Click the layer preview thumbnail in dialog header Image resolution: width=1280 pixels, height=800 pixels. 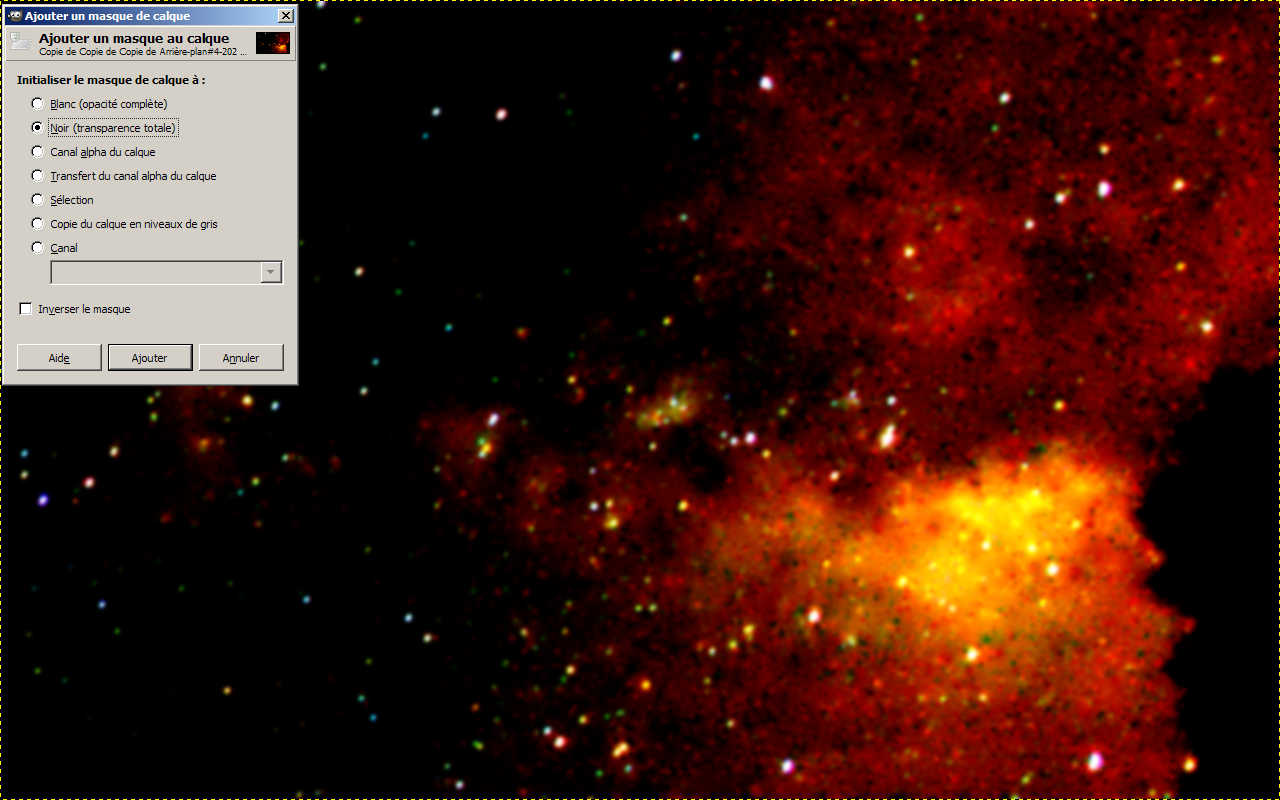272,43
